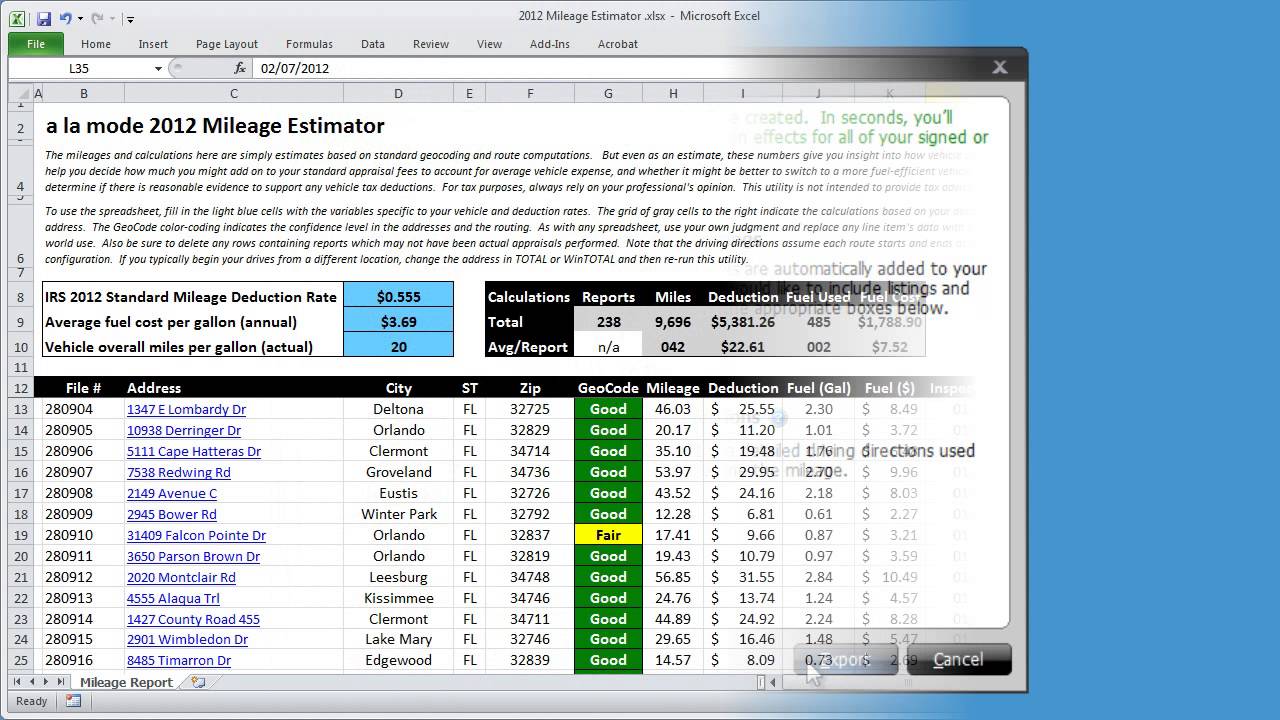Image resolution: width=1280 pixels, height=720 pixels.
Task: Click the Excel application icon in title bar
Action: (x=18, y=18)
